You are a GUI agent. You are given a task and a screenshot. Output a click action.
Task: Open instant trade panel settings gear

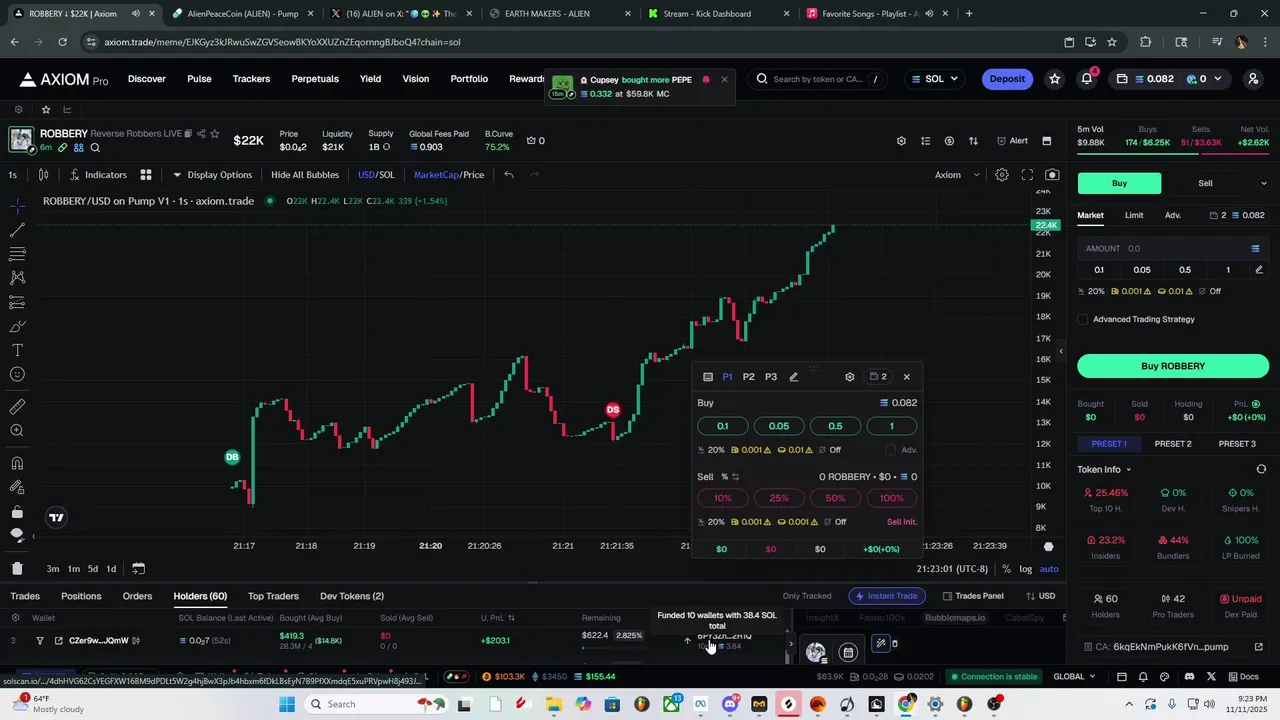(850, 377)
